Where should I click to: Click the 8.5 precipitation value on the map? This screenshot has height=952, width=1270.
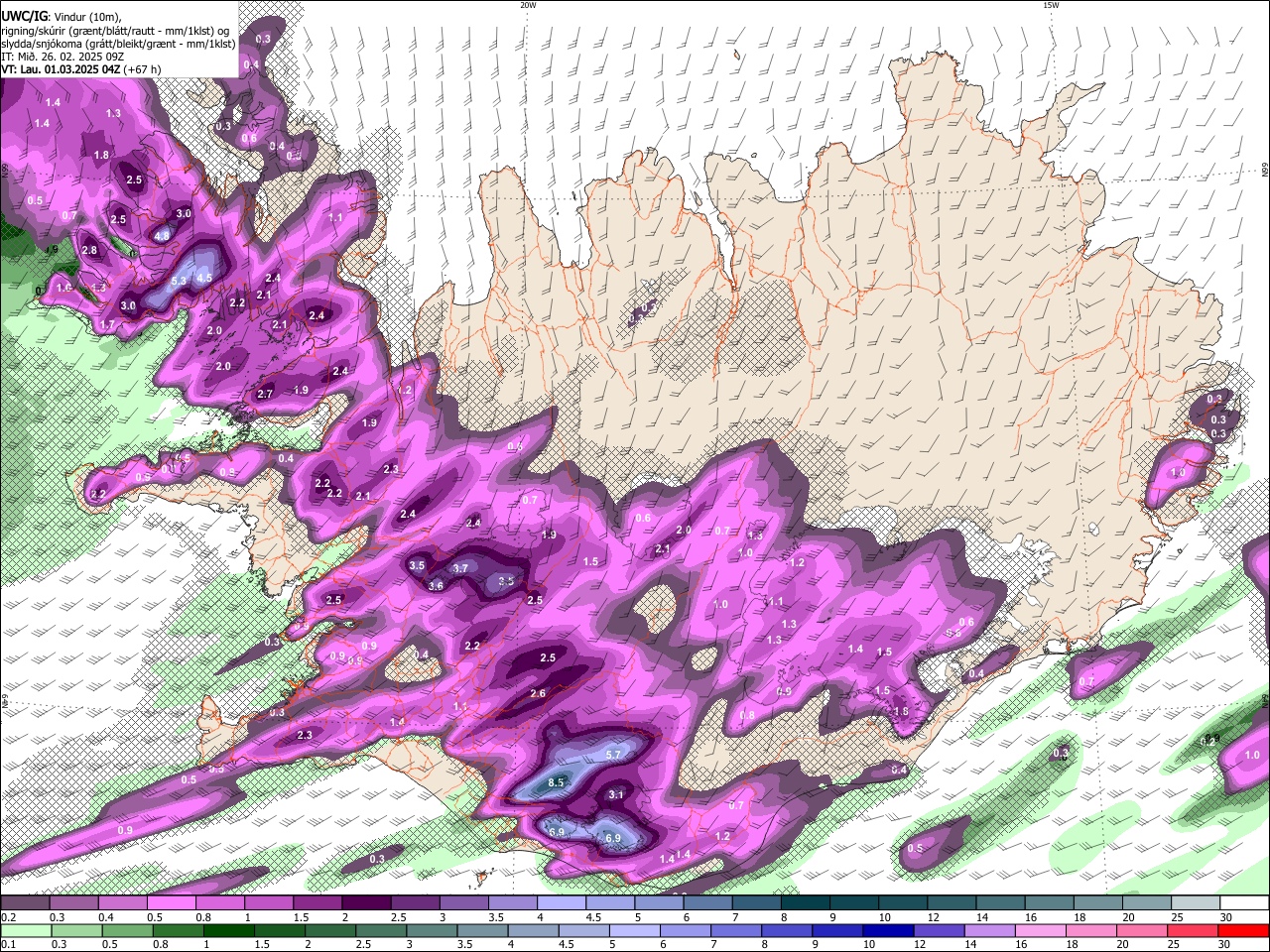pos(556,782)
